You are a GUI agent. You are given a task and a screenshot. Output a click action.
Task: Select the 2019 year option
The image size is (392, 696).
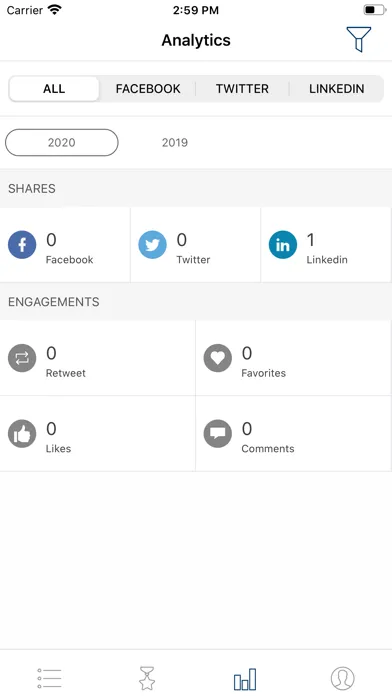(175, 142)
